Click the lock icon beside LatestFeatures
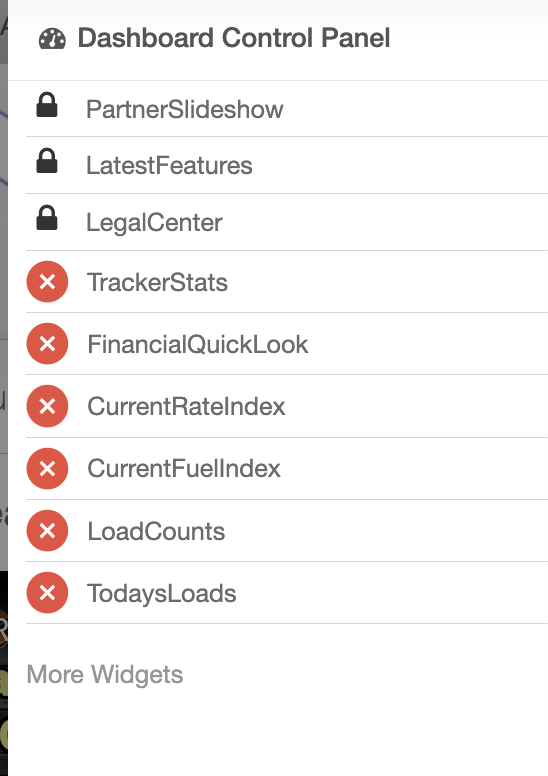548x776 pixels. (x=47, y=161)
